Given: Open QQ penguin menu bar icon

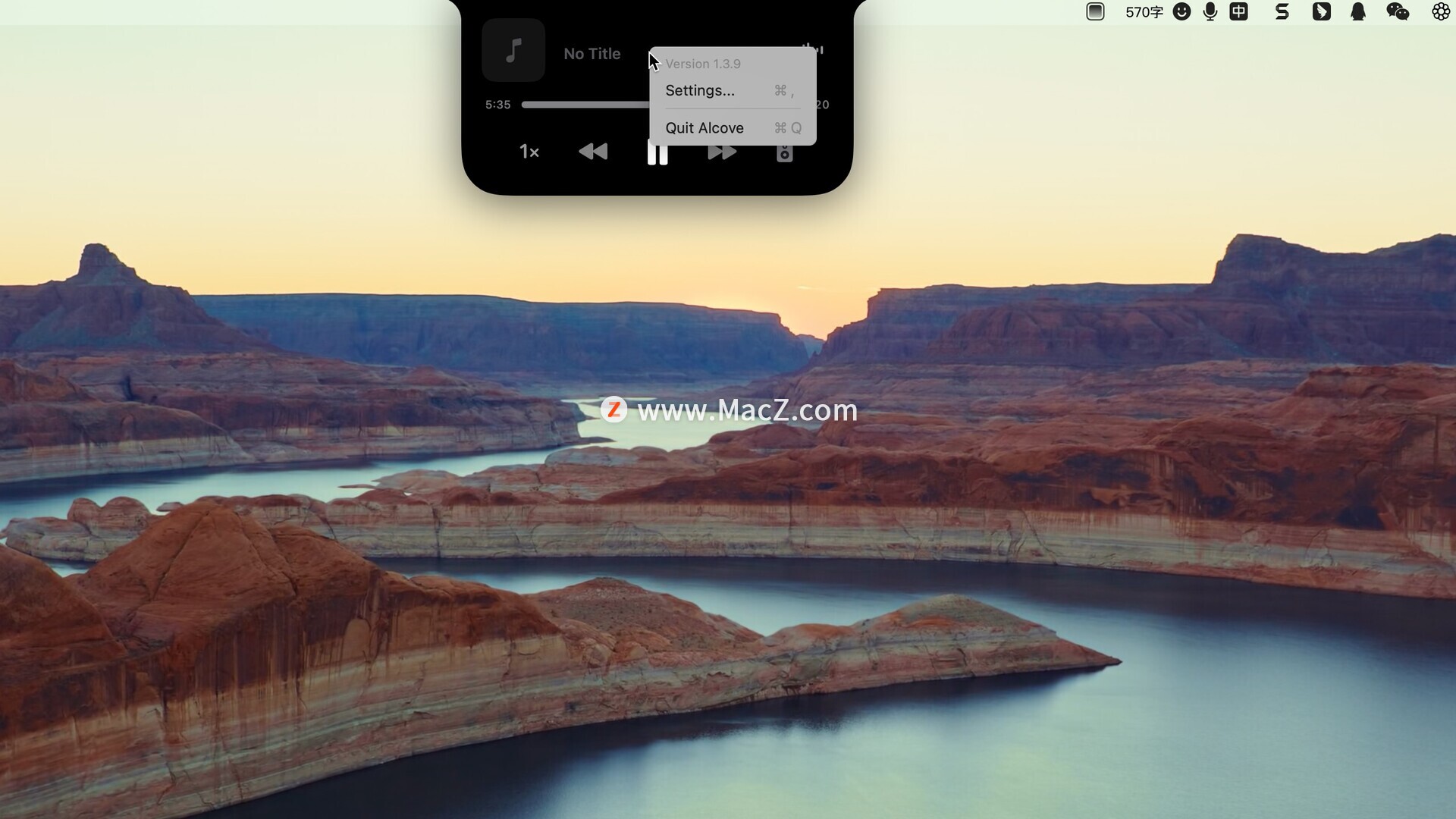Looking at the screenshot, I should 1357,11.
